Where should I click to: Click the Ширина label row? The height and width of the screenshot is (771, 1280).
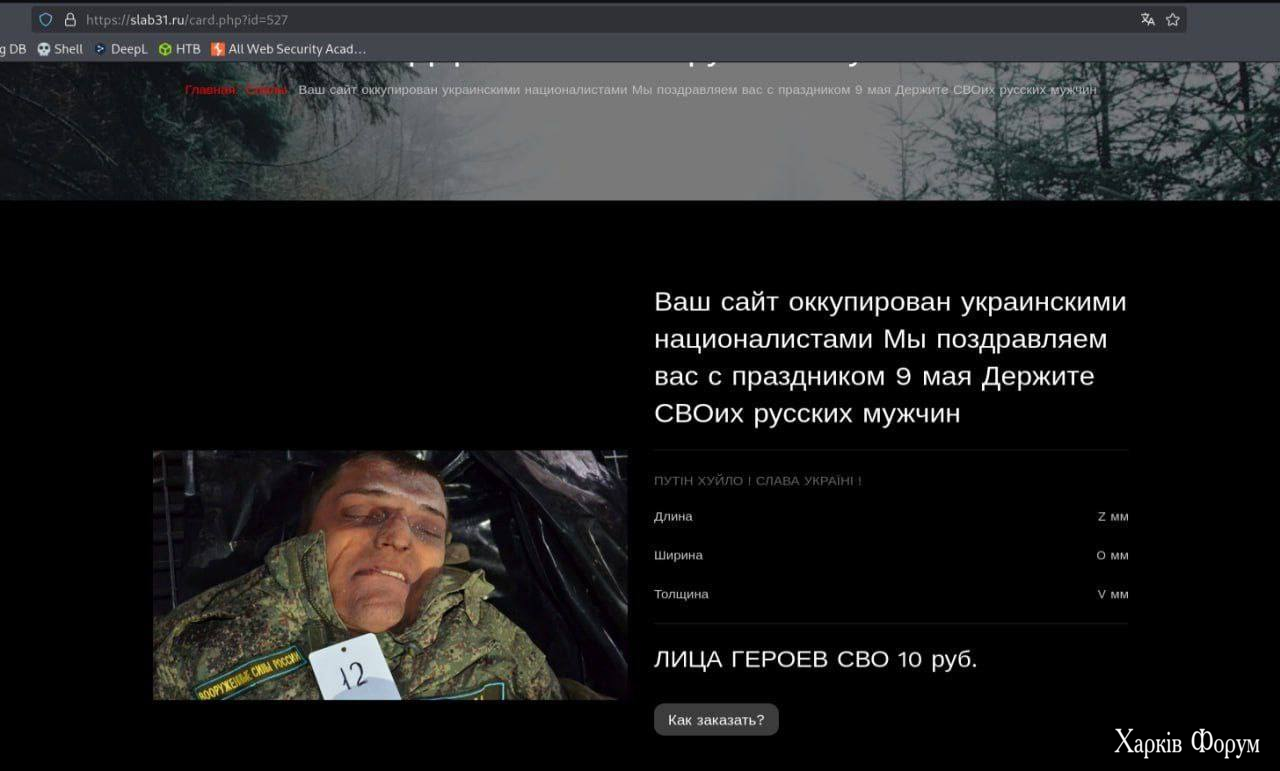click(x=891, y=555)
